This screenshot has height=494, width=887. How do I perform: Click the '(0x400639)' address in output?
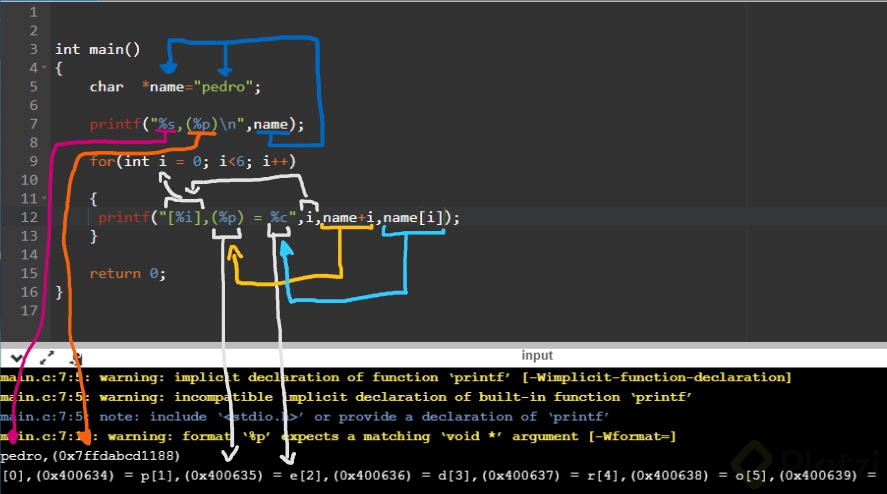point(818,475)
